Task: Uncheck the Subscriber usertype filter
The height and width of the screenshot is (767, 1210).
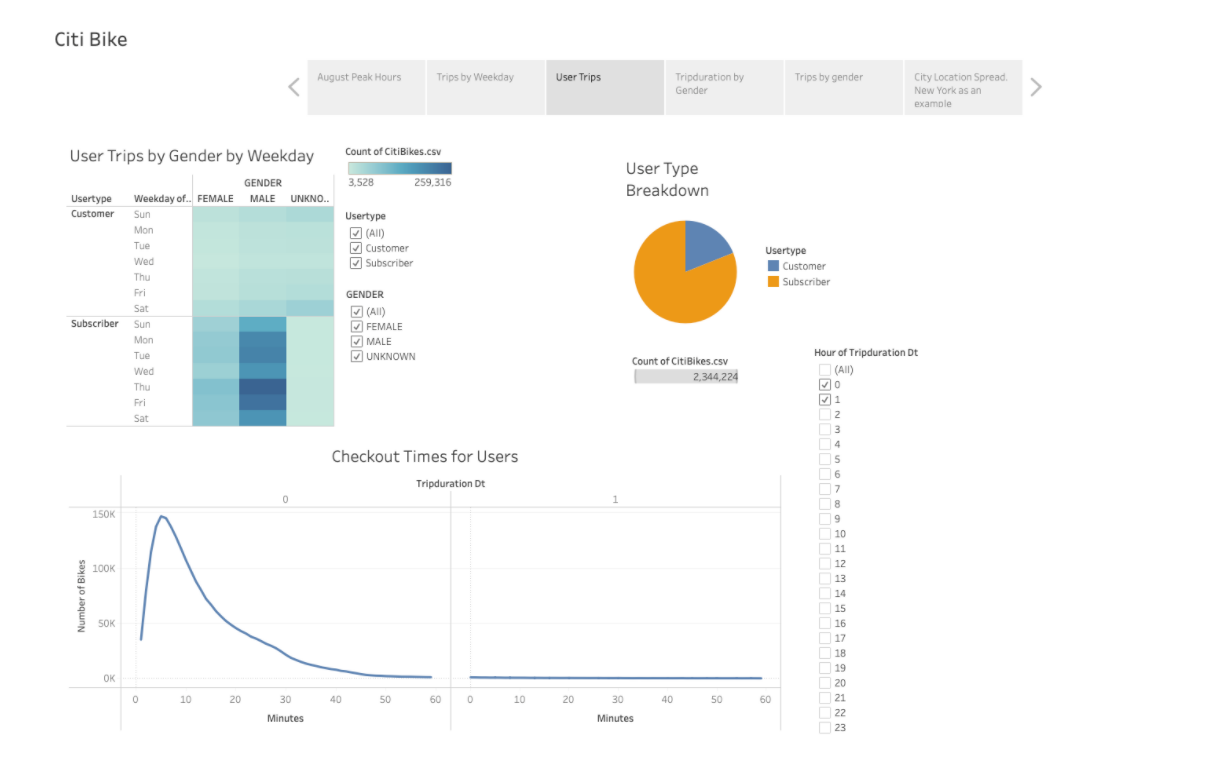Action: point(356,263)
